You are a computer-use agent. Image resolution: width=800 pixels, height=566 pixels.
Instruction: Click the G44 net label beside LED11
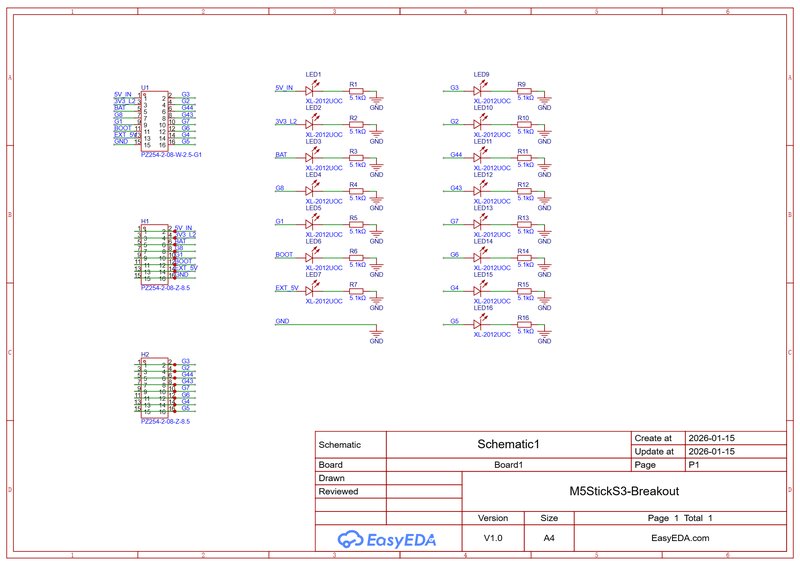tap(456, 155)
